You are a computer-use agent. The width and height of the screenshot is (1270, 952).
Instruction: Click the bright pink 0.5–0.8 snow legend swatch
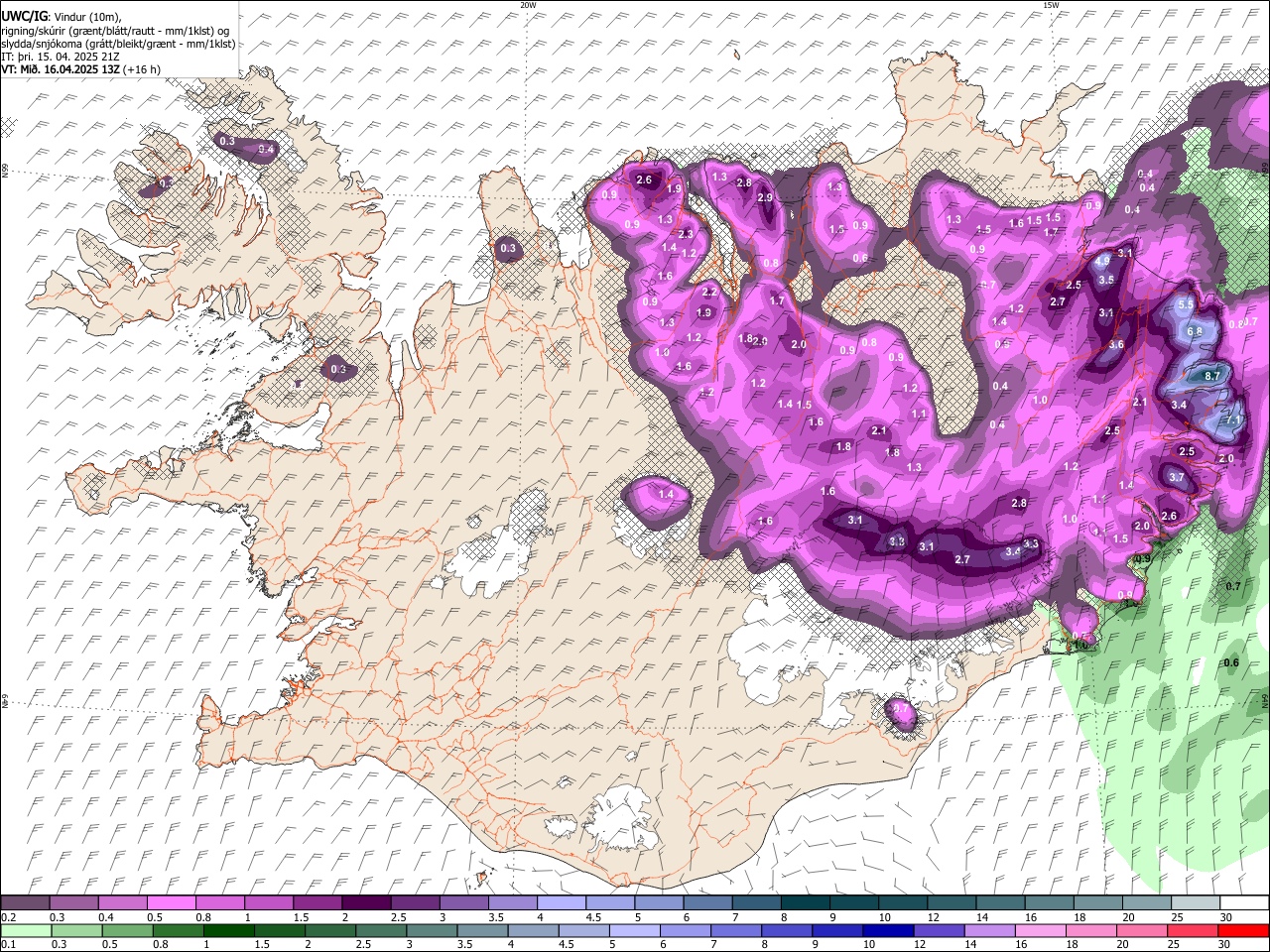tap(171, 903)
